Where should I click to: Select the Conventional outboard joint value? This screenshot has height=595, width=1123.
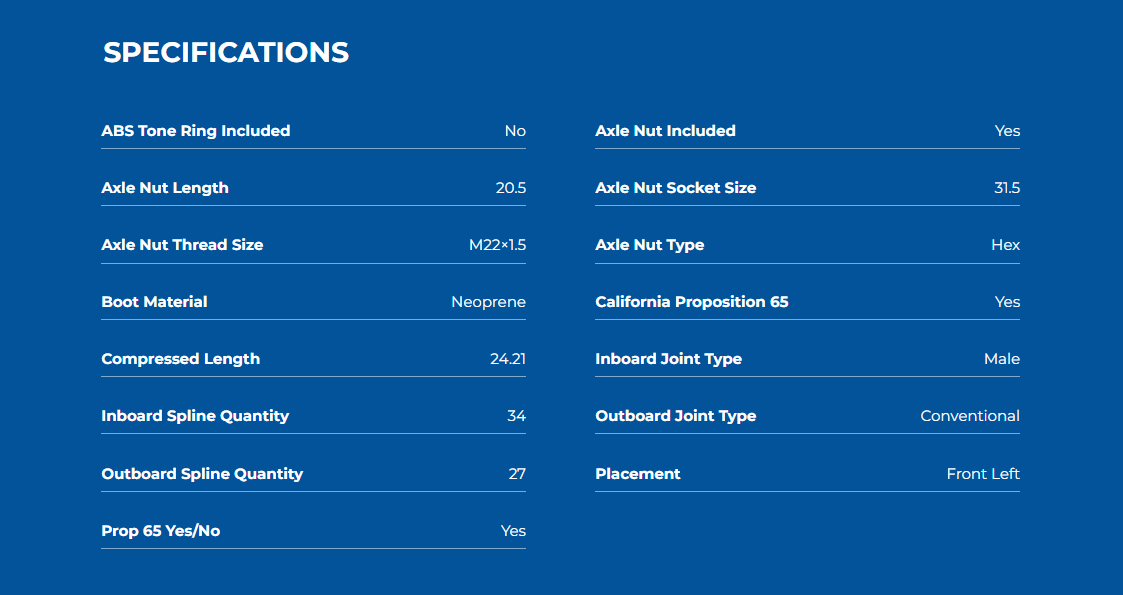[970, 416]
